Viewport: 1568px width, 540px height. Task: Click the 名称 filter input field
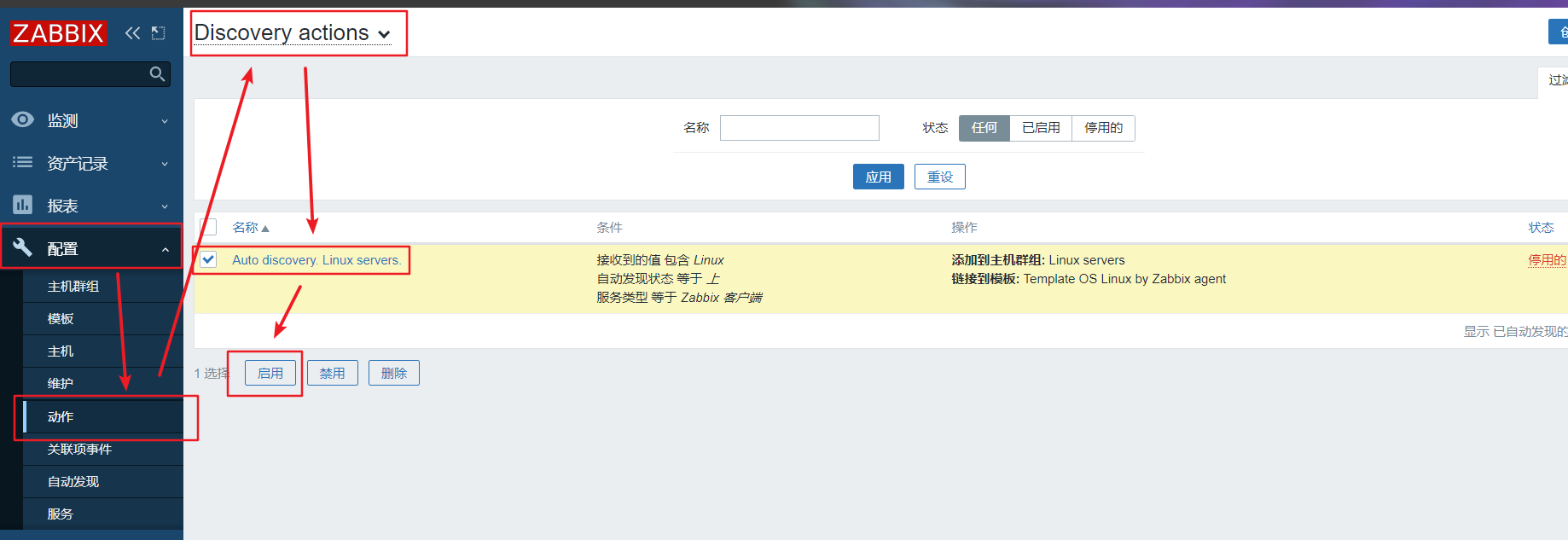pyautogui.click(x=799, y=128)
